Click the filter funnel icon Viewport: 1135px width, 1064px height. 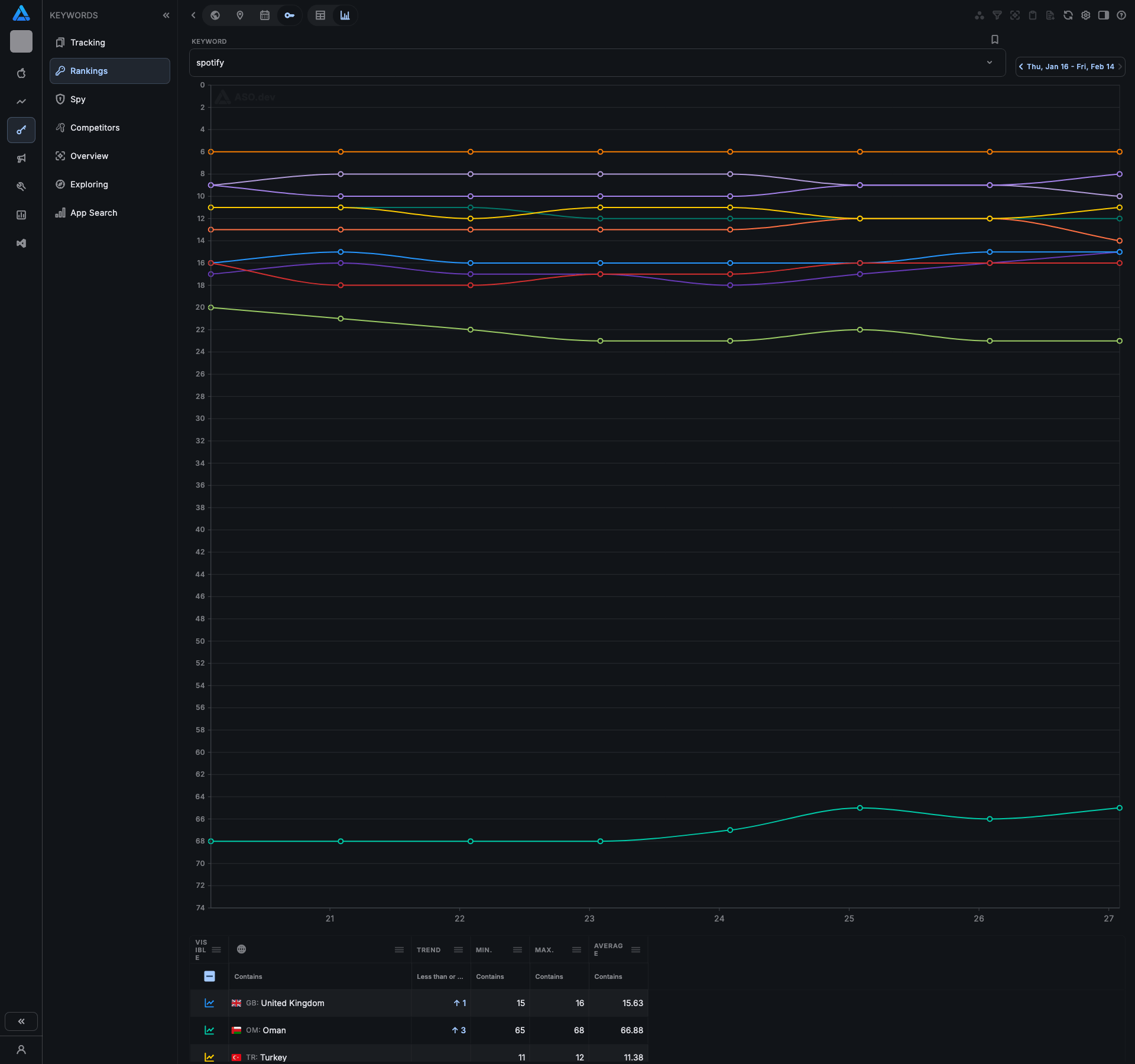(997, 15)
